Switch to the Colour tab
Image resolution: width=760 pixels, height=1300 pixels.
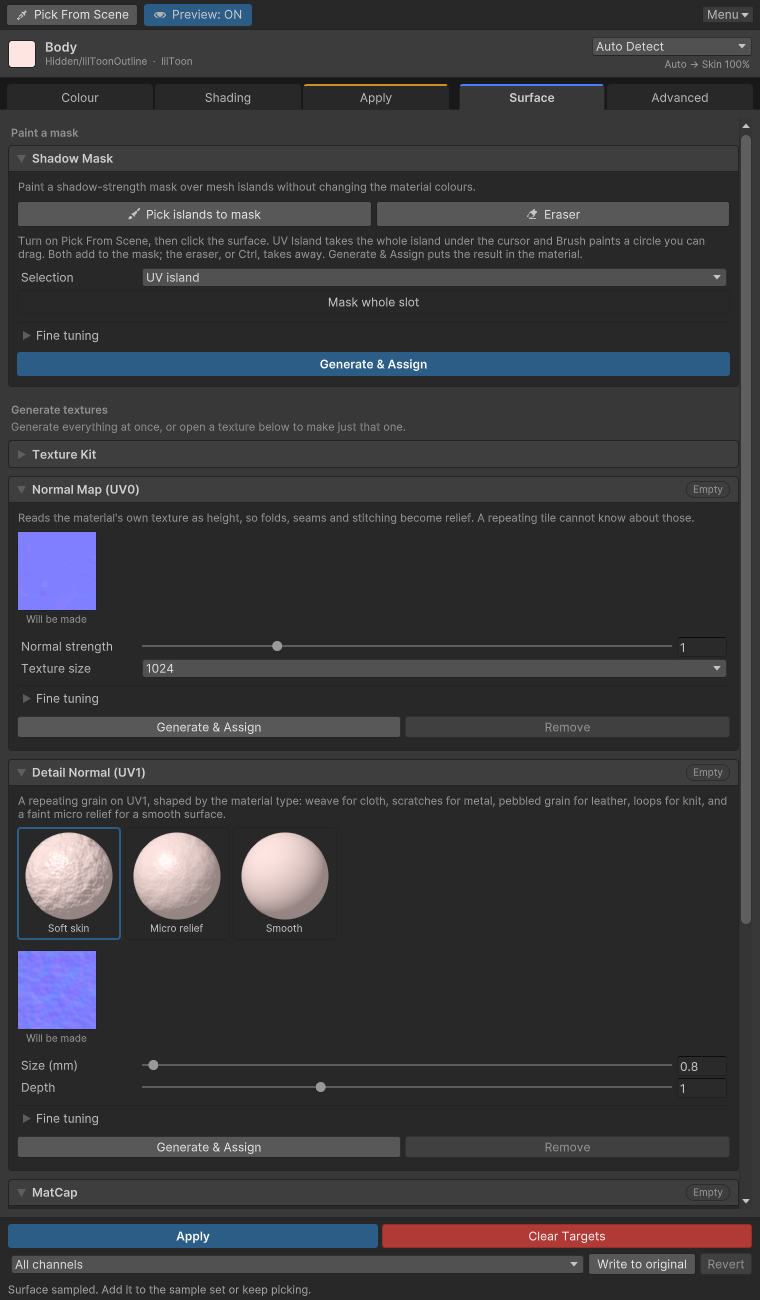pos(80,97)
